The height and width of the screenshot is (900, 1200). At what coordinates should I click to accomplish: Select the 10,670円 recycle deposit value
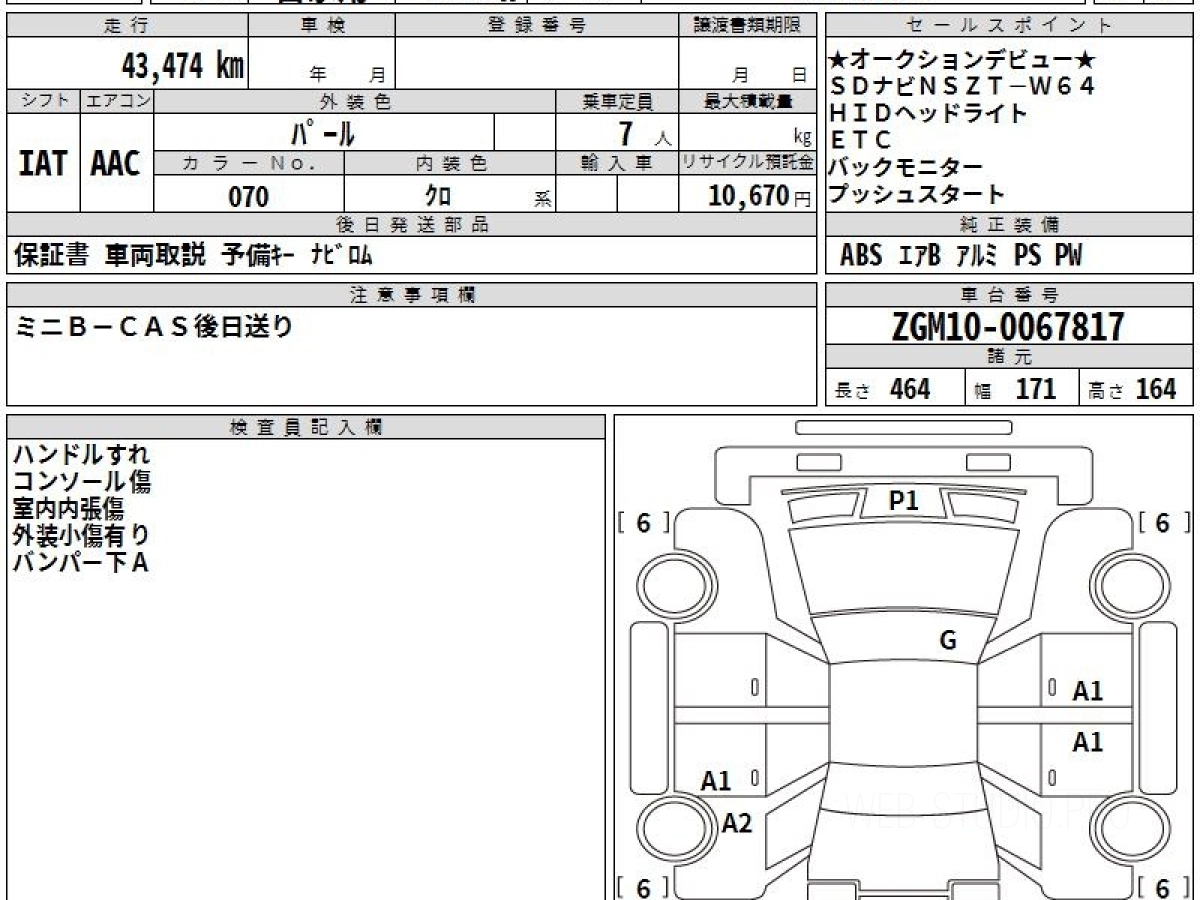pos(760,196)
